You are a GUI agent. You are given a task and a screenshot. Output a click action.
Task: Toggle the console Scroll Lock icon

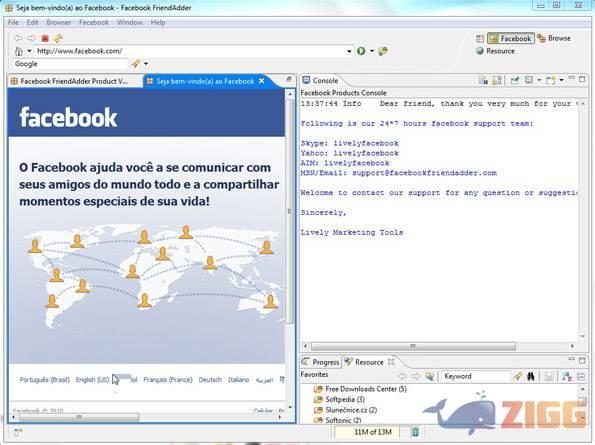(x=496, y=80)
